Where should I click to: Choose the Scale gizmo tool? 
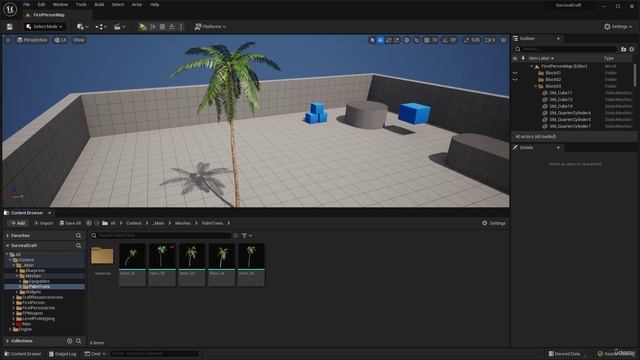click(396, 40)
